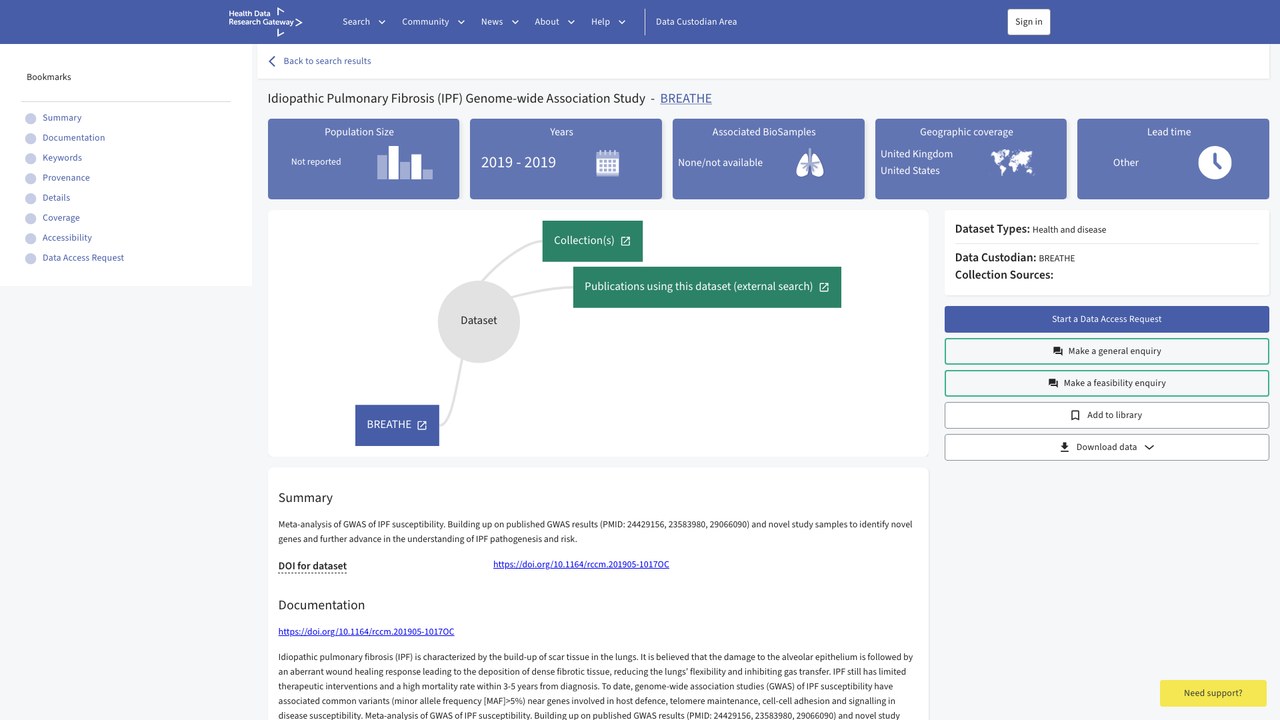Click the Need support? button

[1213, 693]
